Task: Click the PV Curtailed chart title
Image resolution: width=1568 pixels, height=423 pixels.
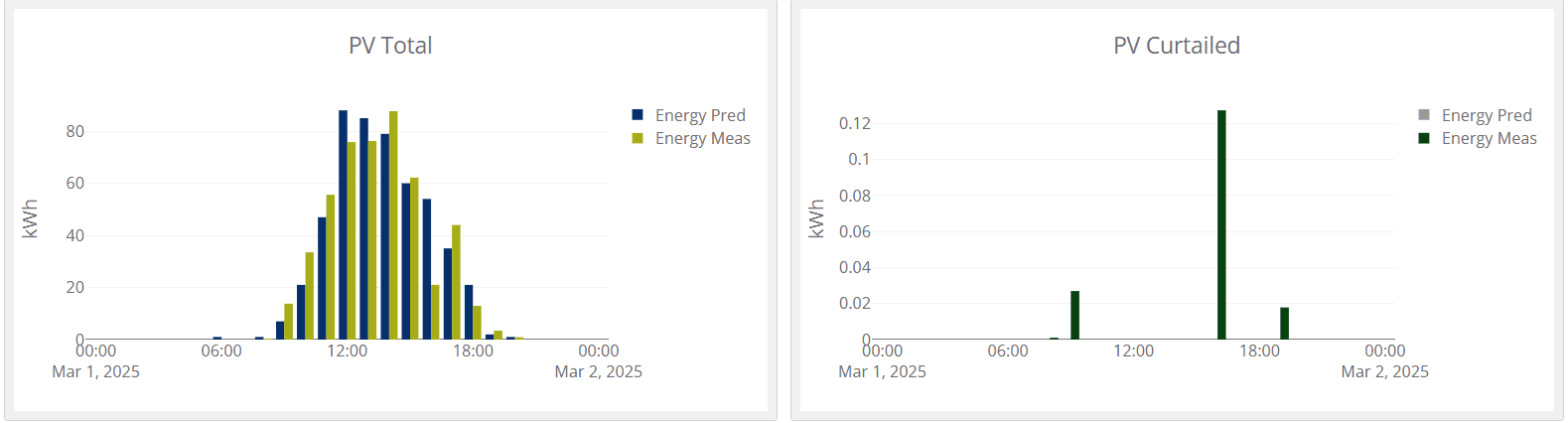Action: (x=1177, y=46)
